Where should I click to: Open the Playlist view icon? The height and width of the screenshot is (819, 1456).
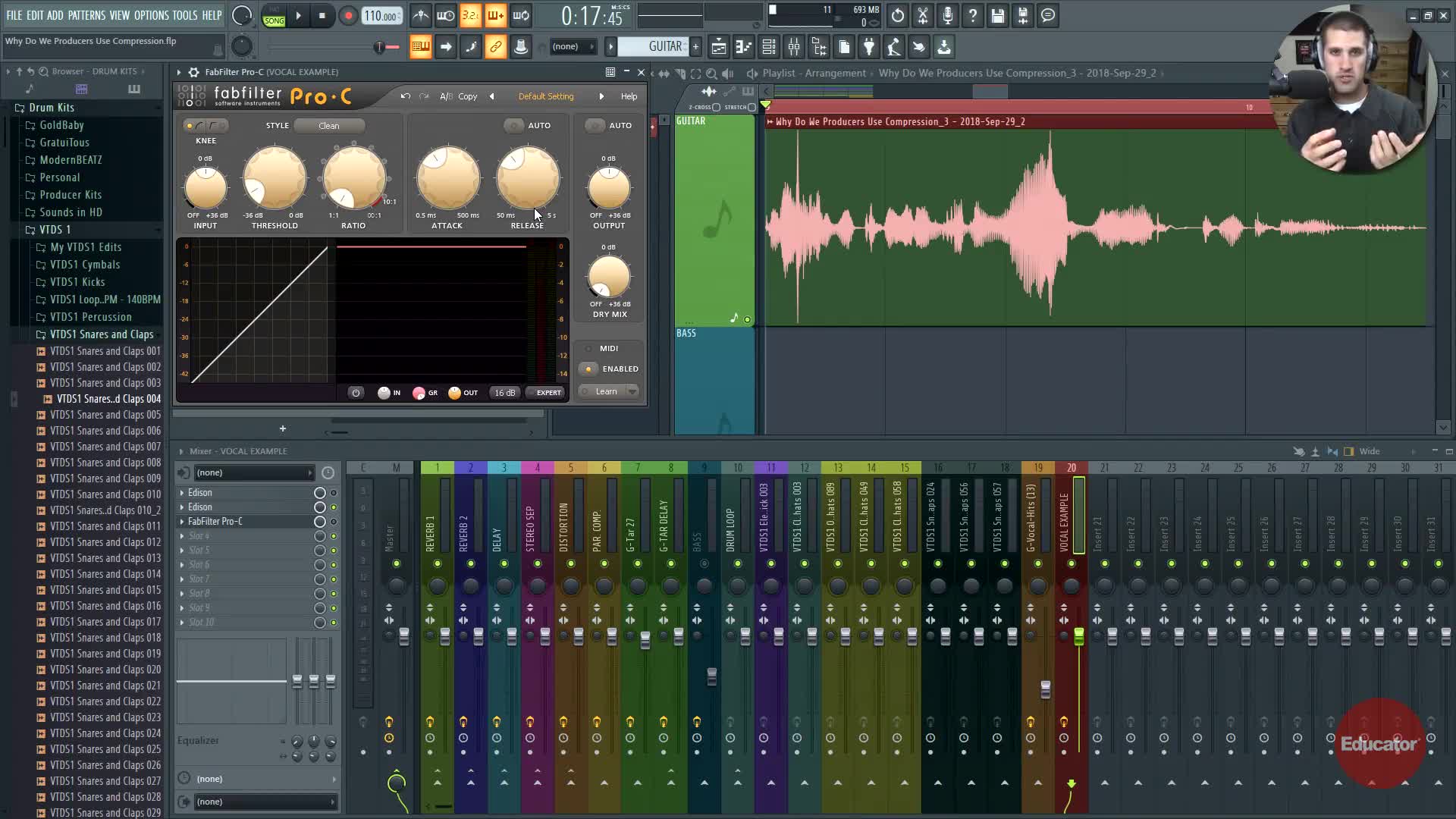click(719, 47)
